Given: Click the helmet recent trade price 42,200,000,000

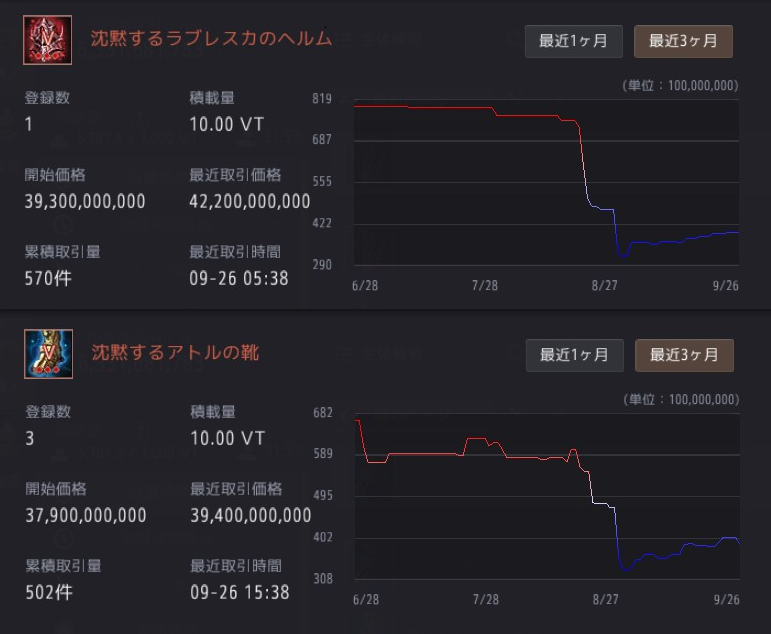Looking at the screenshot, I should (x=250, y=201).
